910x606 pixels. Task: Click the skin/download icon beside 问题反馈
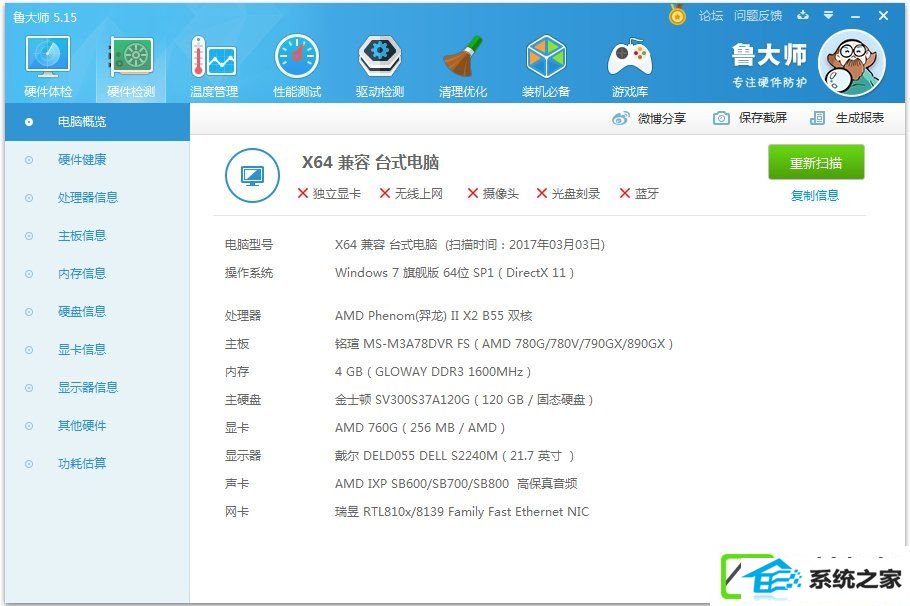click(x=803, y=16)
